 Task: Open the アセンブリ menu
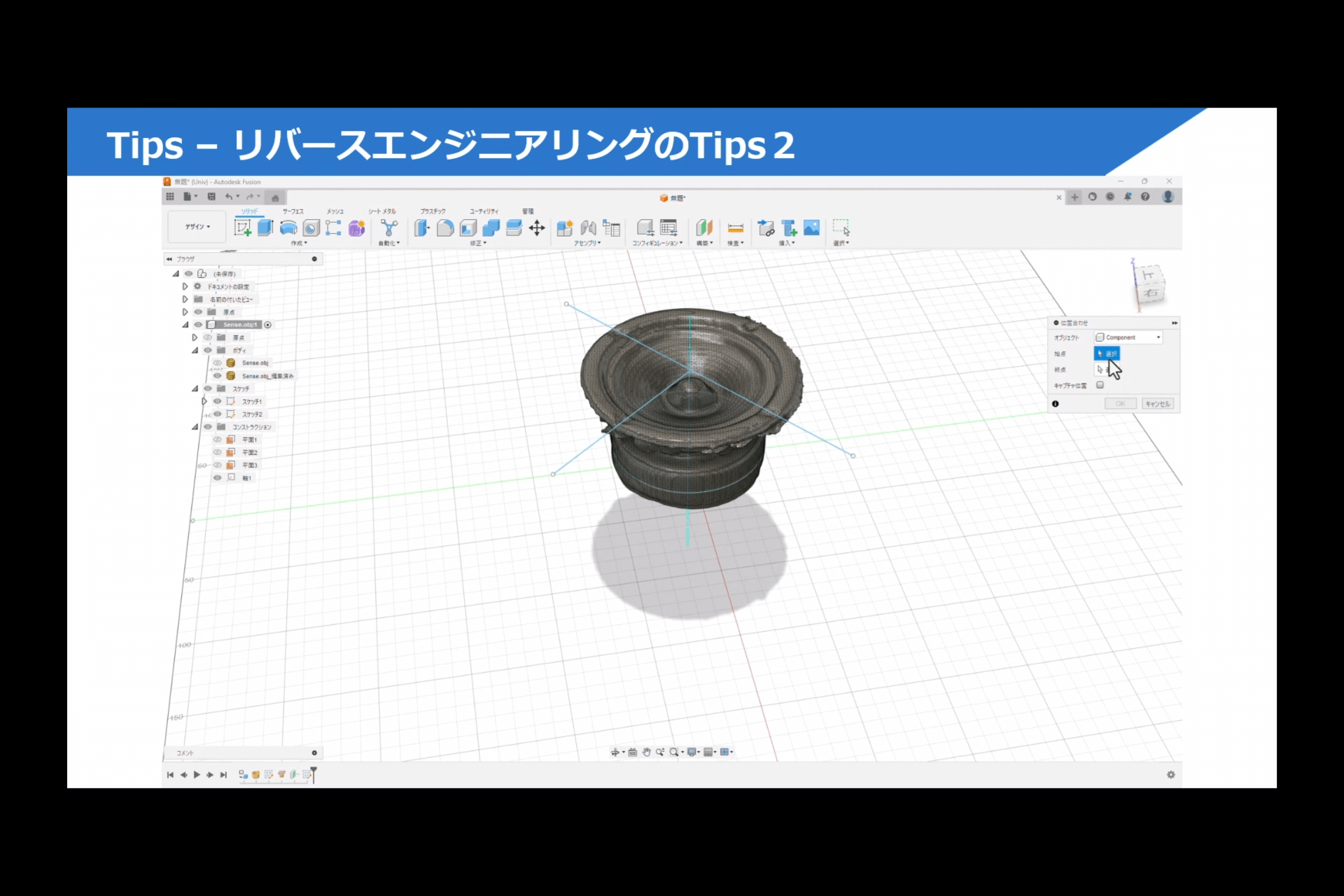click(587, 243)
